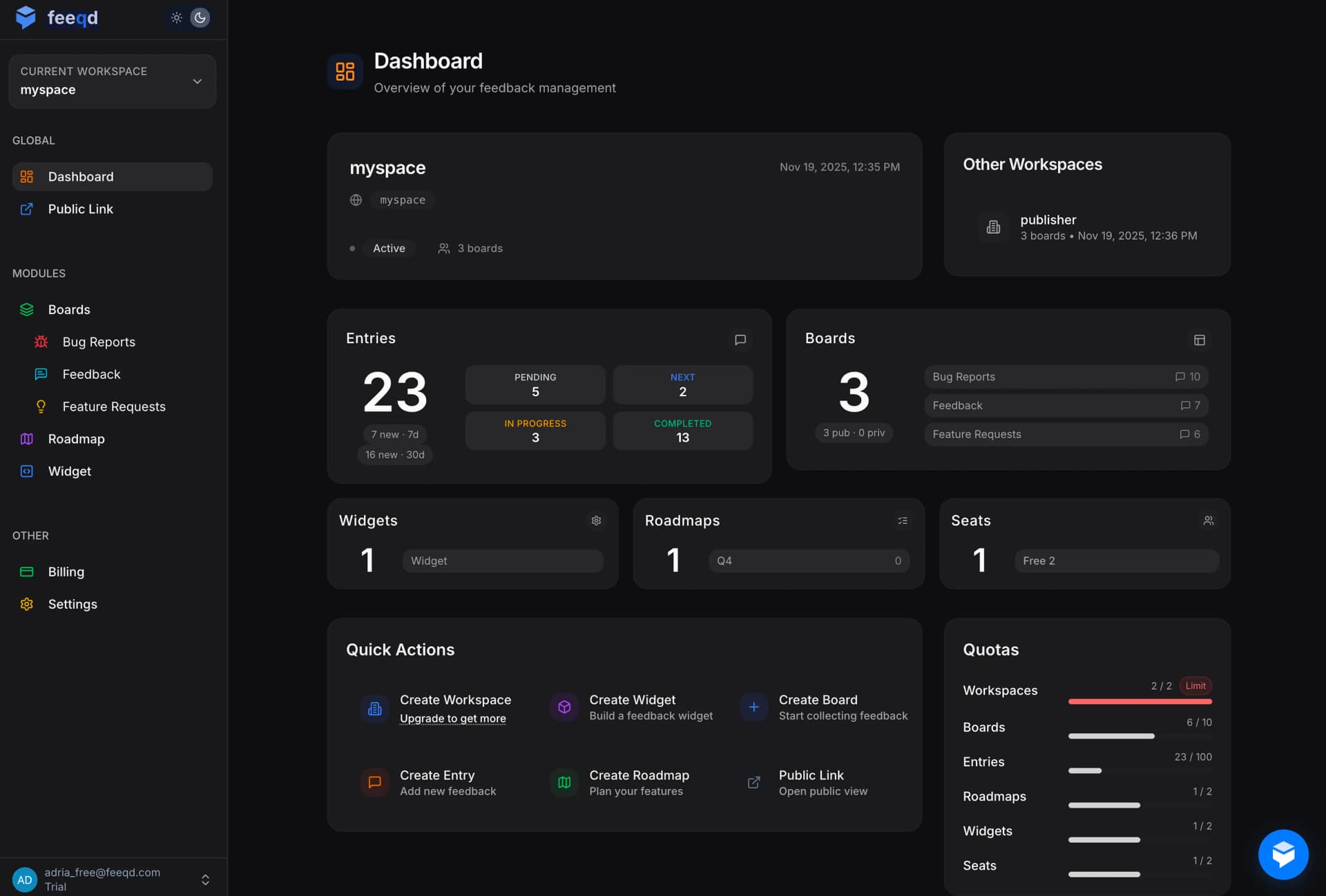Toggle the Roadmaps card filter icon
The height and width of the screenshot is (896, 1326).
coord(903,520)
